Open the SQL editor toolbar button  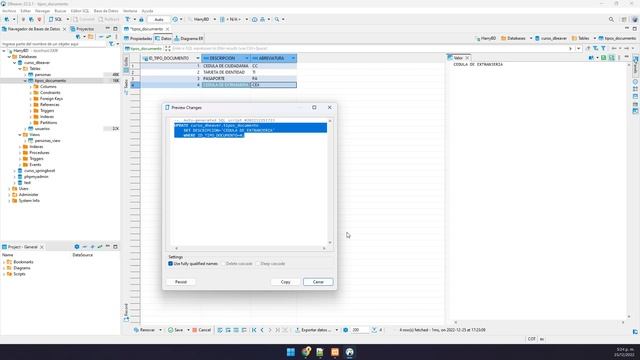[56, 19]
